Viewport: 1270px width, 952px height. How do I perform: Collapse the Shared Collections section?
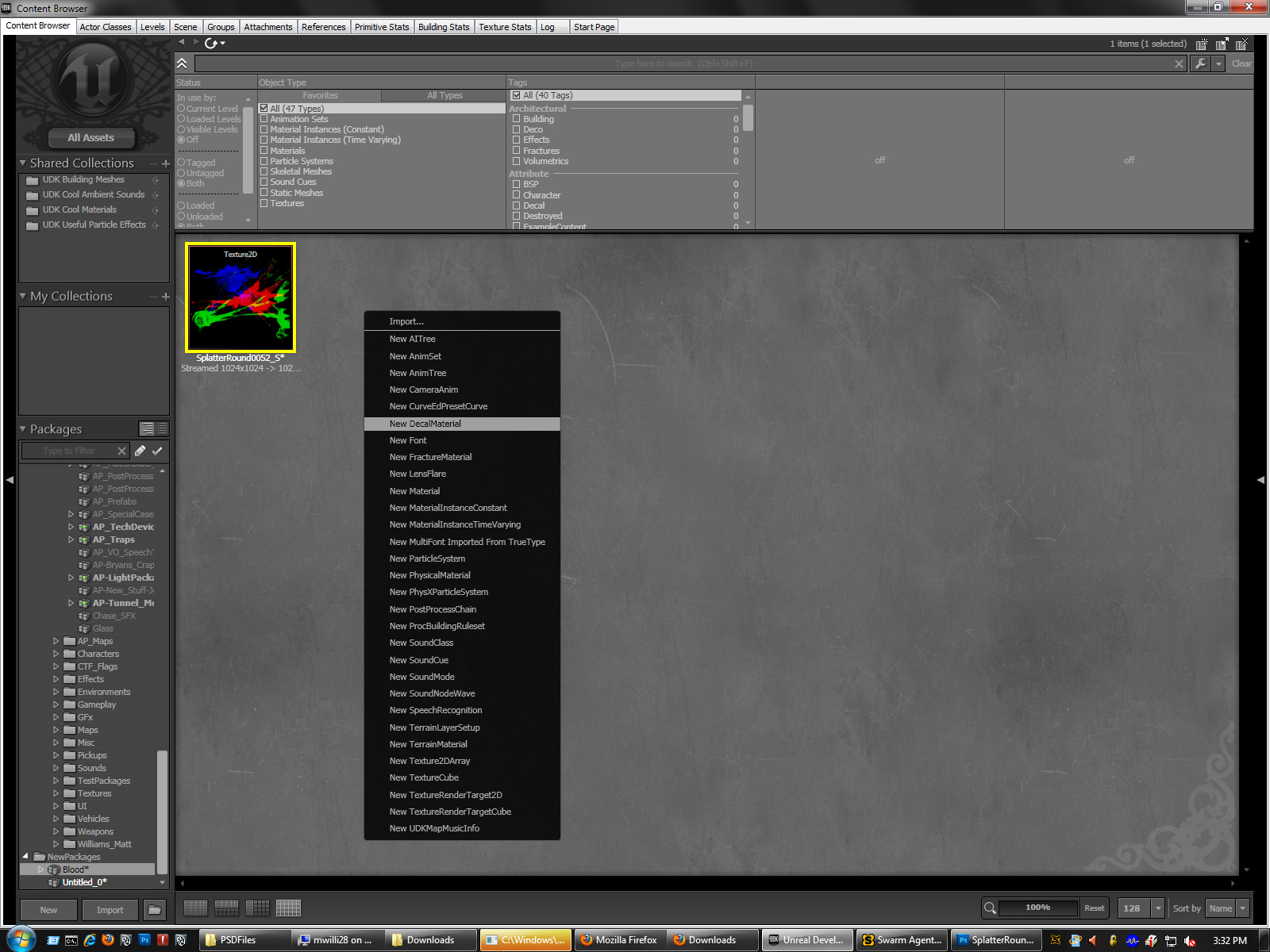(x=23, y=163)
